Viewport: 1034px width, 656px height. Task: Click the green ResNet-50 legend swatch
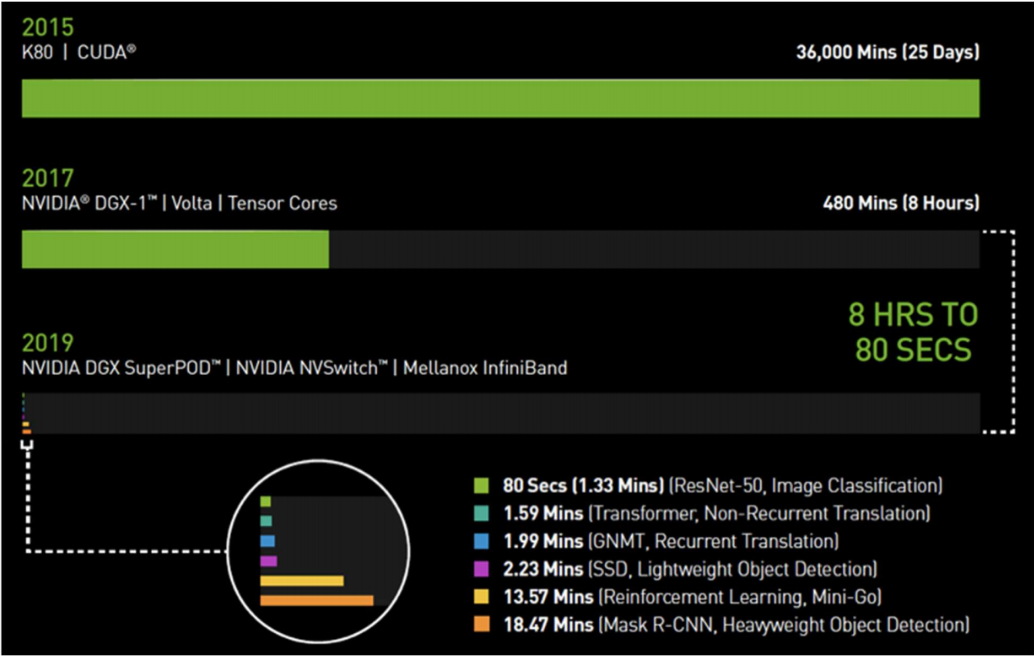pyautogui.click(x=481, y=486)
